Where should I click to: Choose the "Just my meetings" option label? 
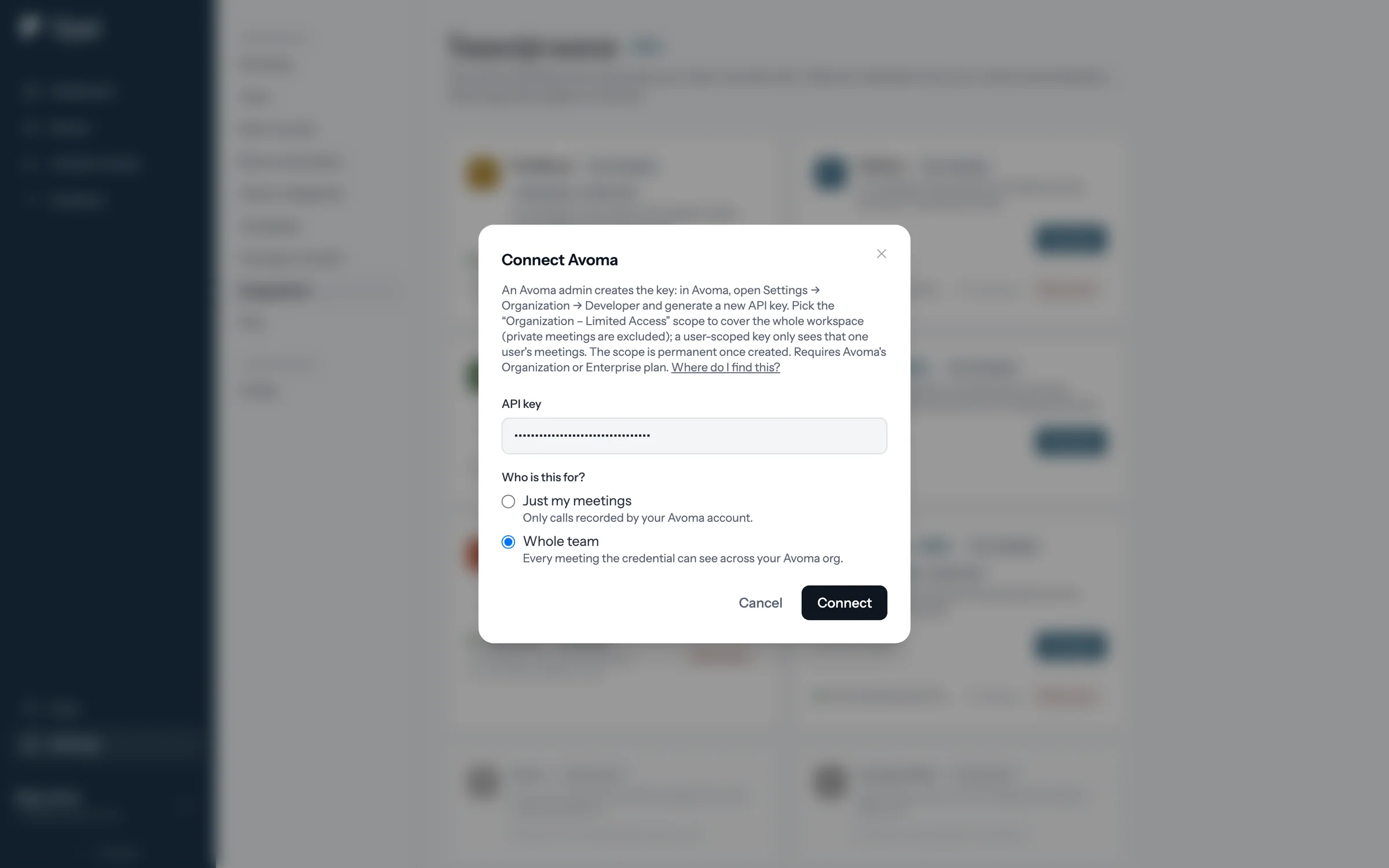point(577,501)
